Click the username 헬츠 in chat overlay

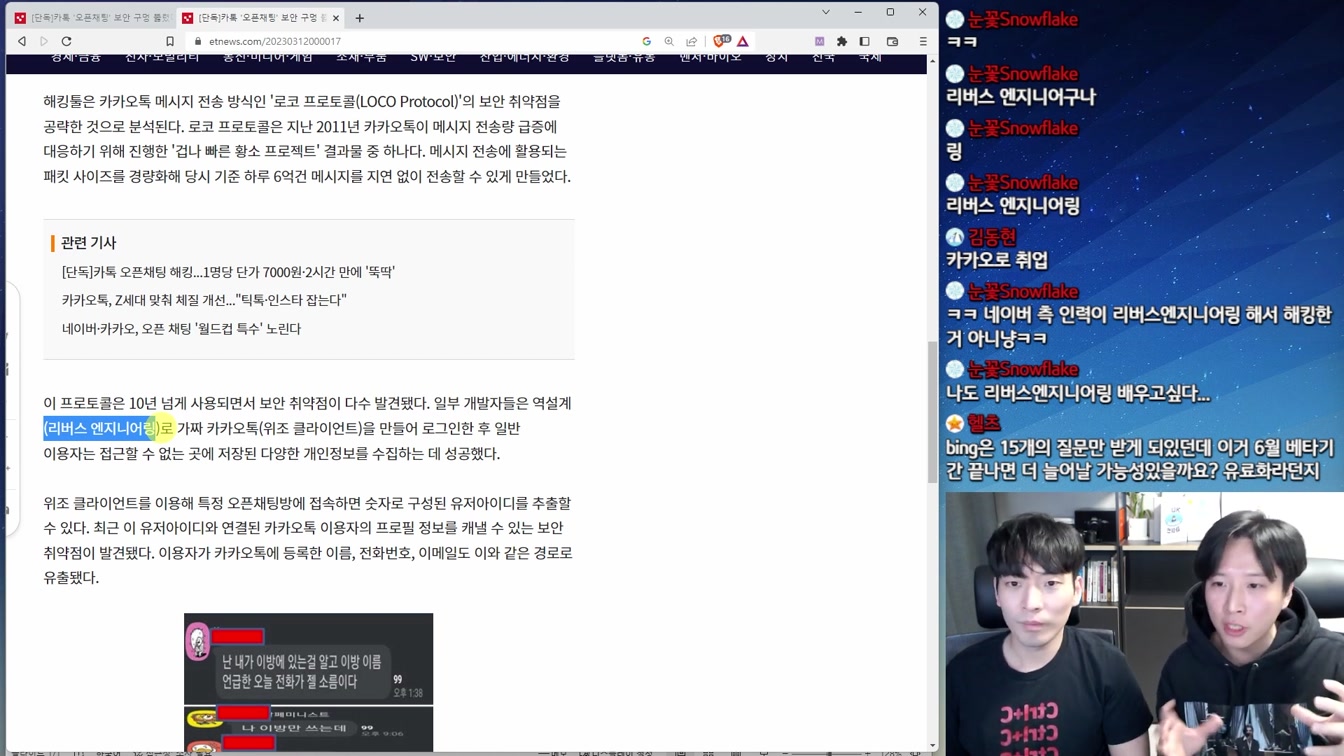pos(984,424)
